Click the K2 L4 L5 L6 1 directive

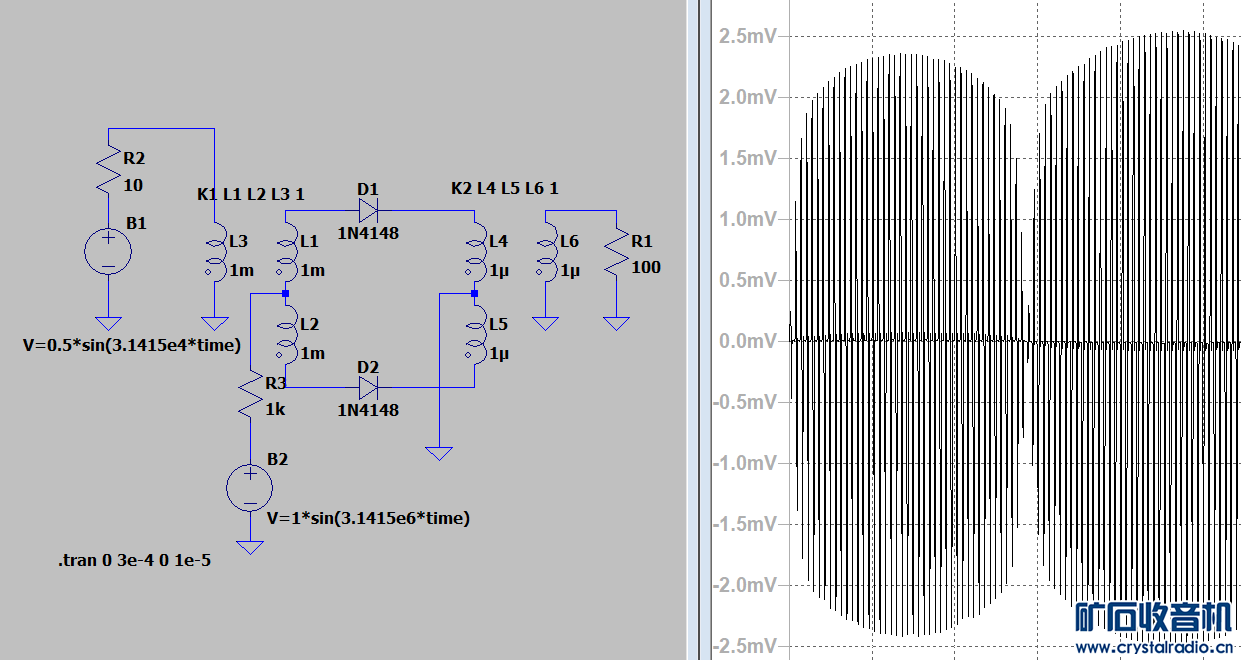coord(505,188)
